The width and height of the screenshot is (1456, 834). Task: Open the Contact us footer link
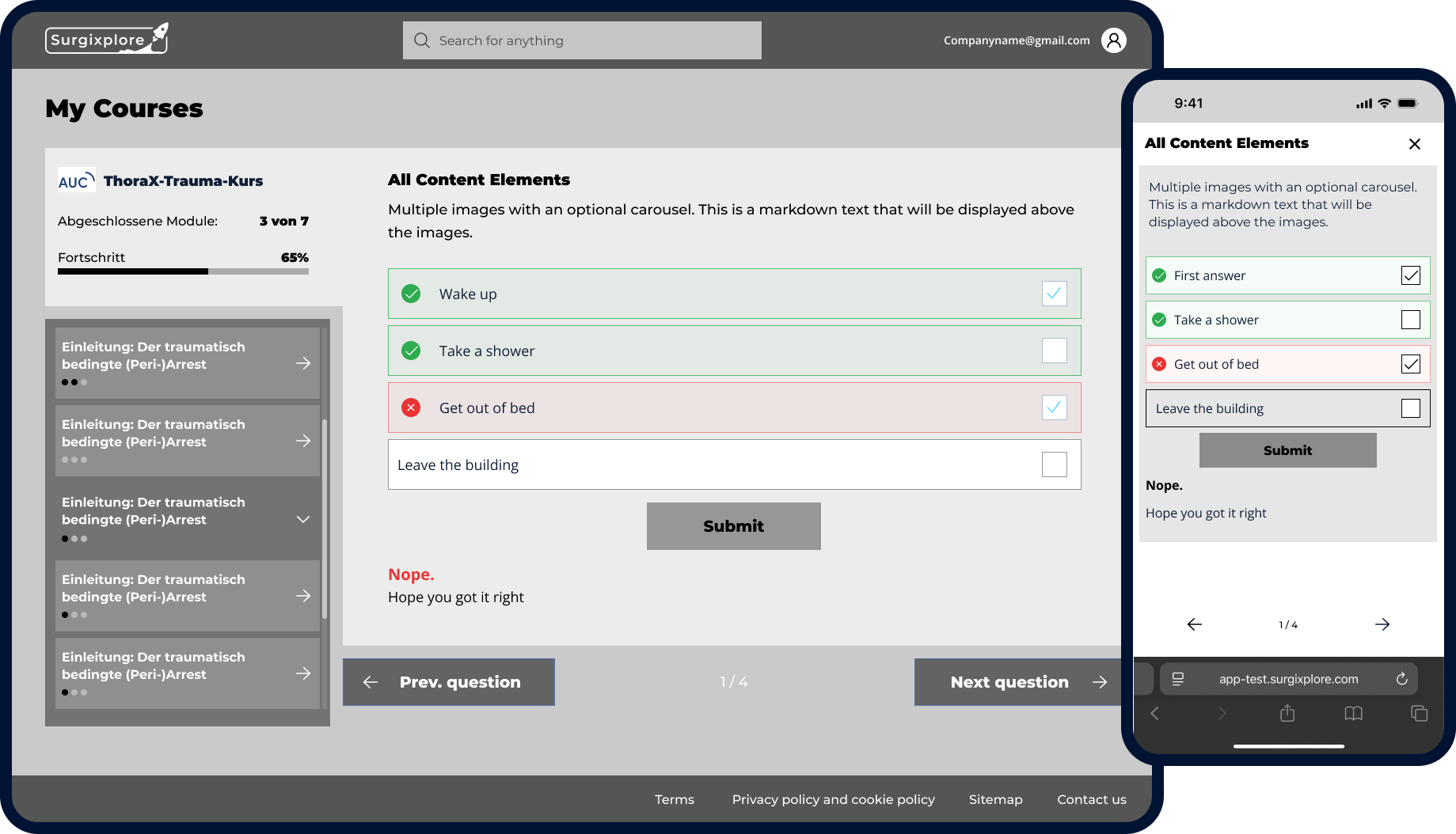(x=1092, y=799)
